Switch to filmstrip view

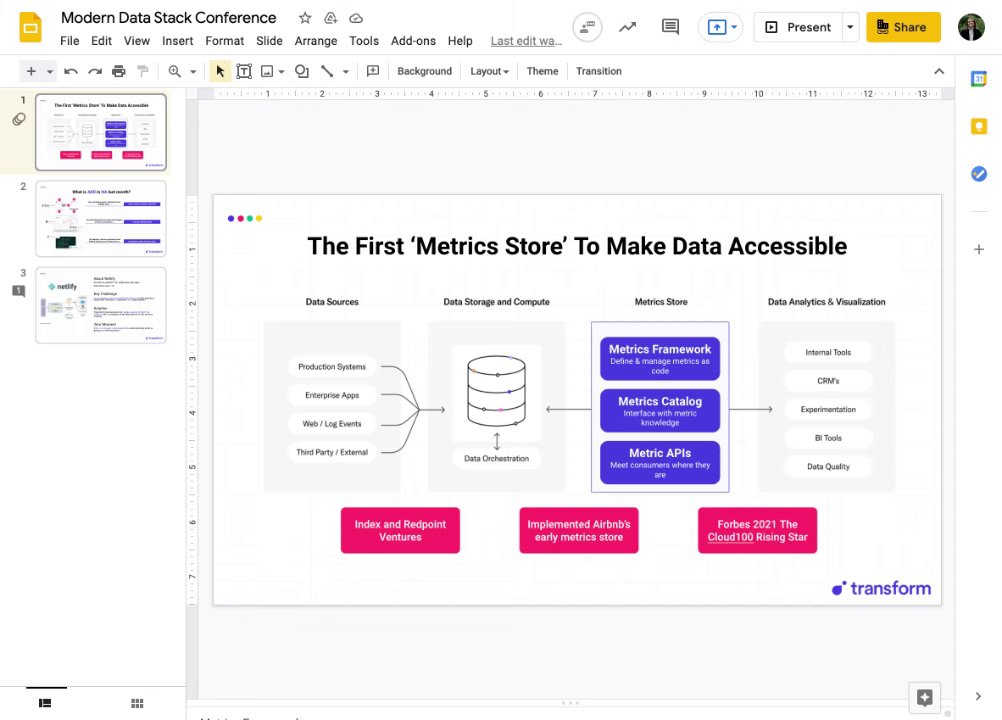(x=45, y=703)
